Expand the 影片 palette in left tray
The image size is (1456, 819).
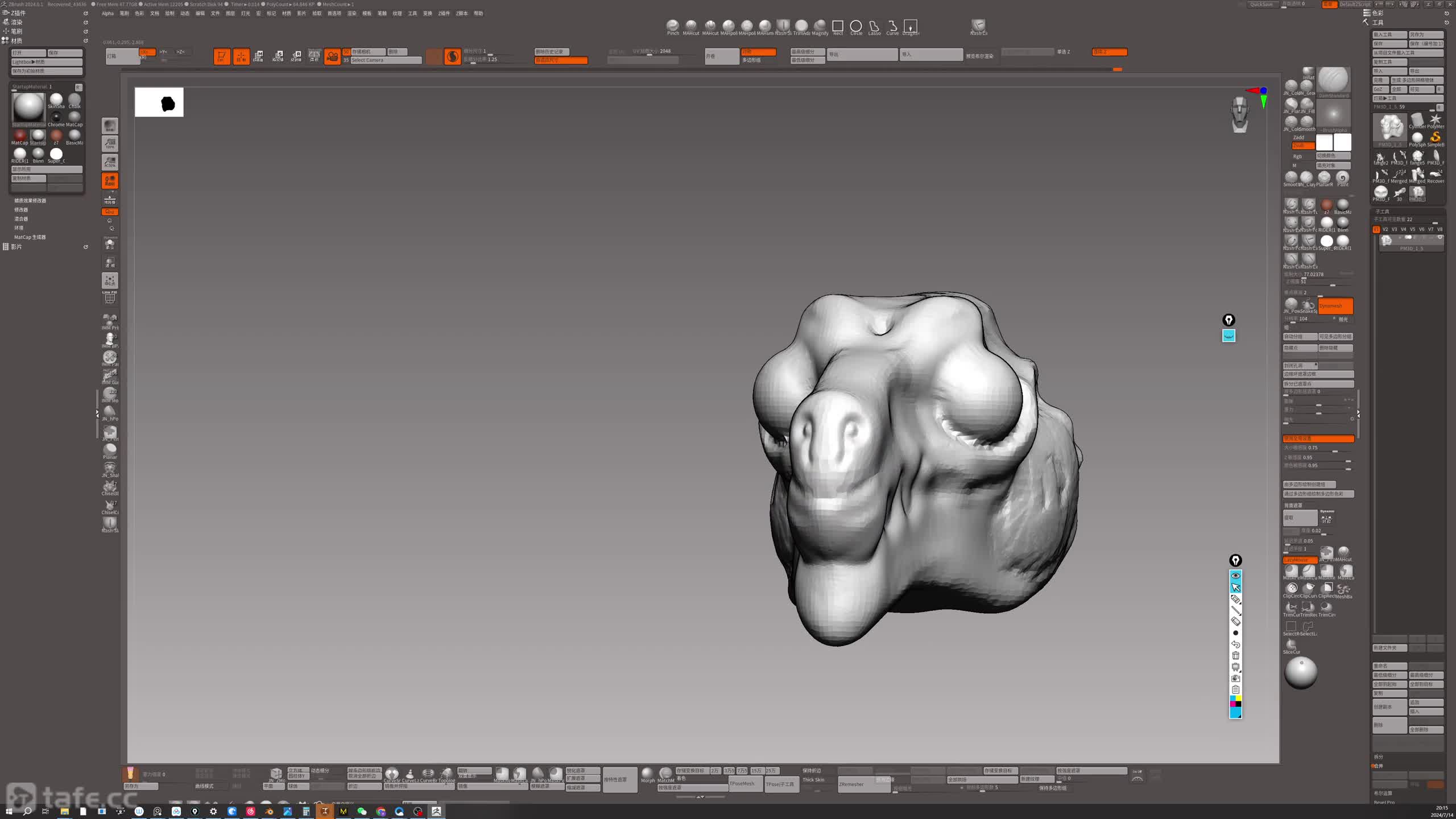pos(16,247)
